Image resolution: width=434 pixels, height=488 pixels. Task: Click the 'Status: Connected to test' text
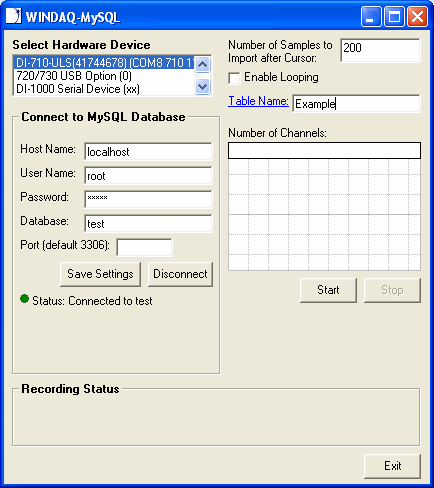(x=92, y=301)
